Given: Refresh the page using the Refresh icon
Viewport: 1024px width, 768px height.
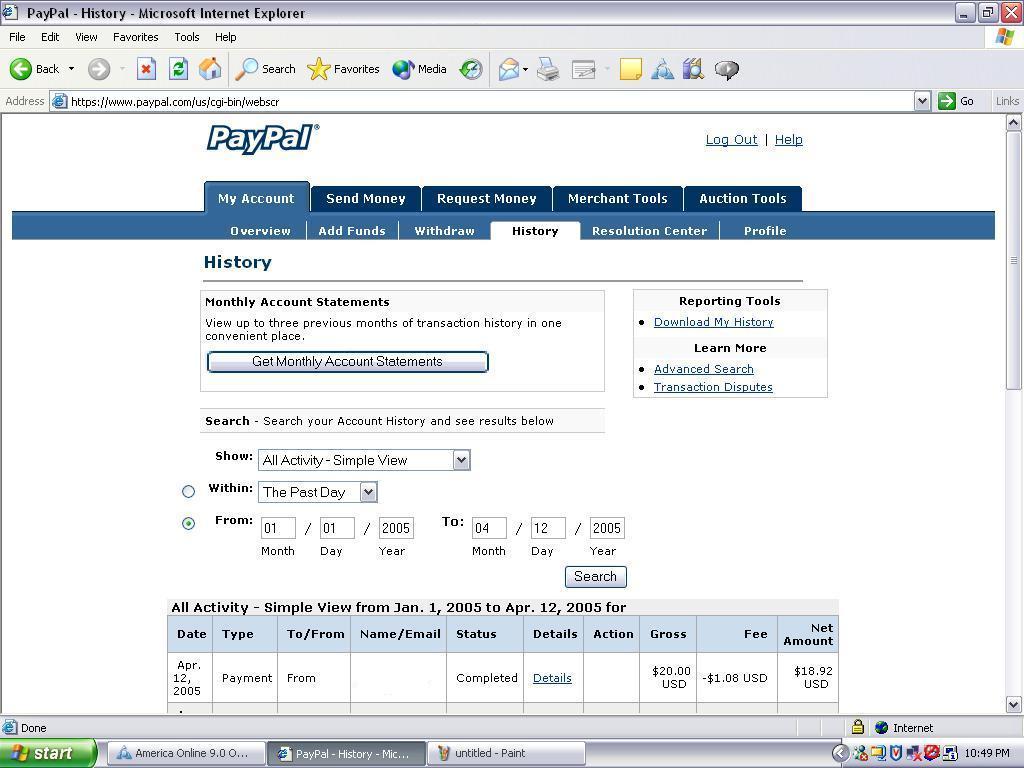Looking at the screenshot, I should (x=178, y=69).
